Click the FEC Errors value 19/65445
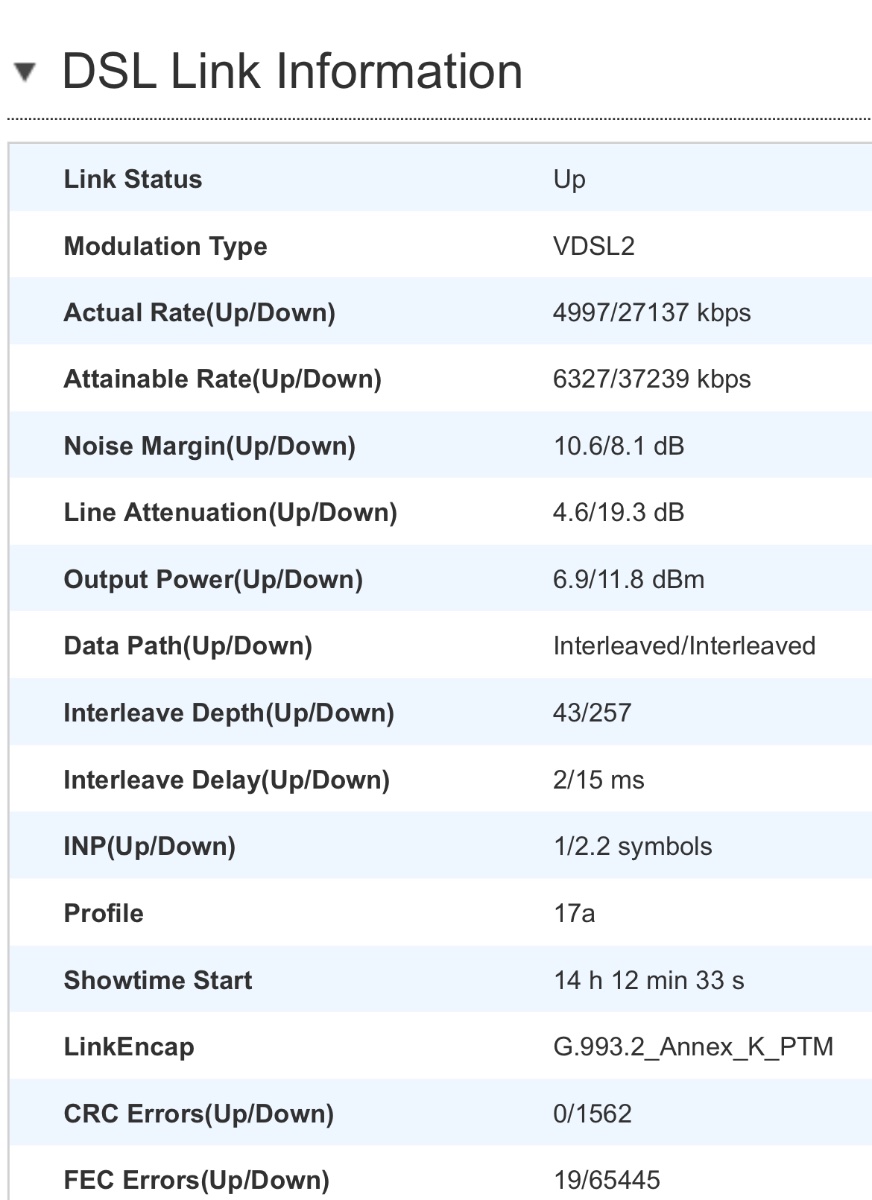872x1200 pixels. [x=606, y=1180]
